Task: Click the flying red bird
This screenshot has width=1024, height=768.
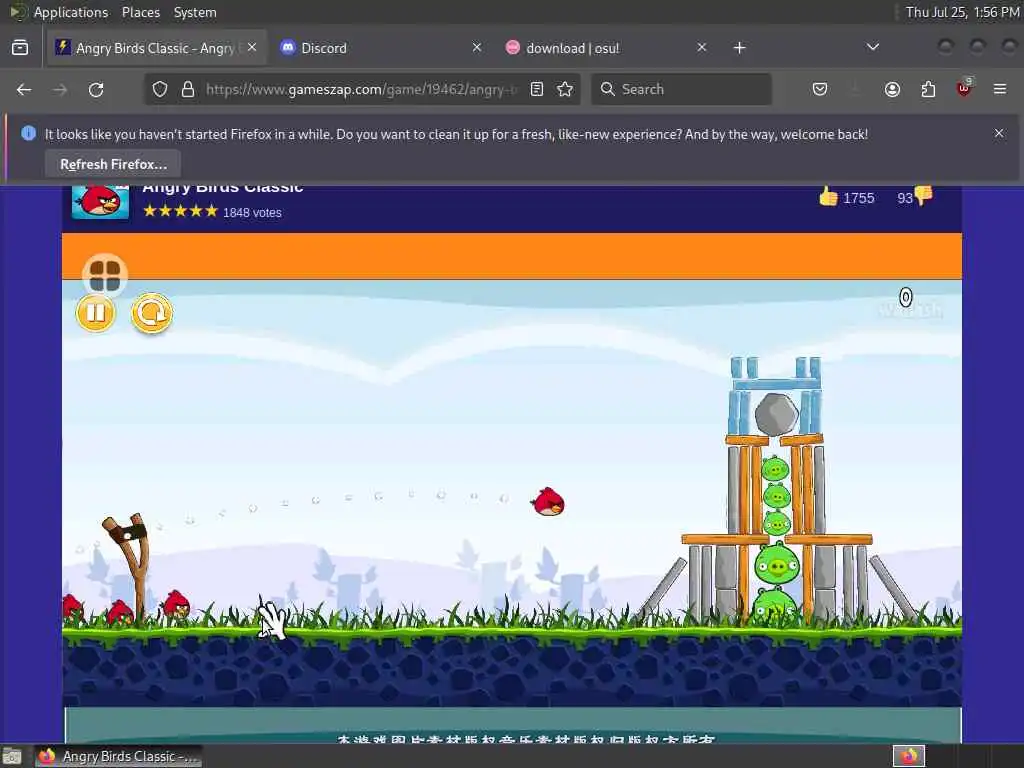Action: tap(548, 502)
